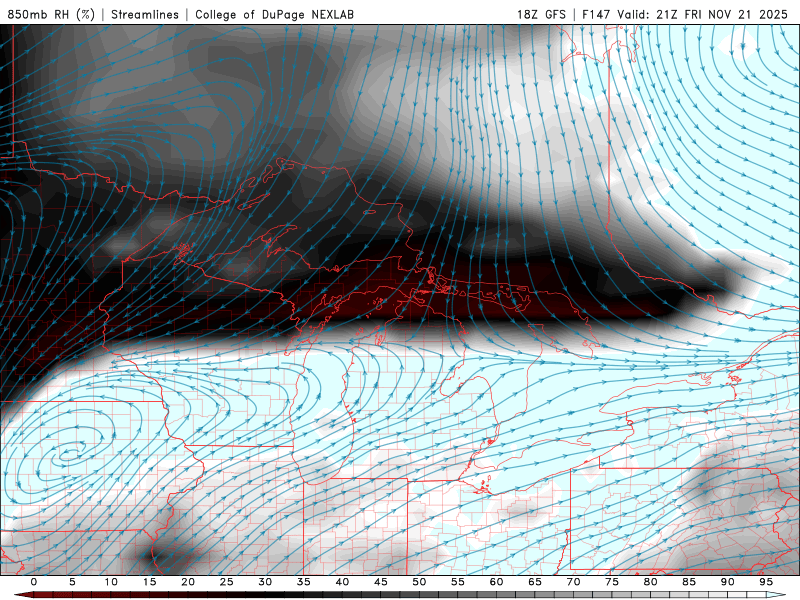Click the "5" label on the color scale

point(72,582)
